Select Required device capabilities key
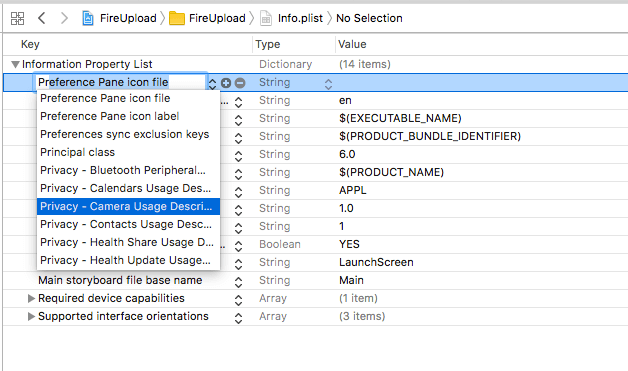 click(111, 298)
